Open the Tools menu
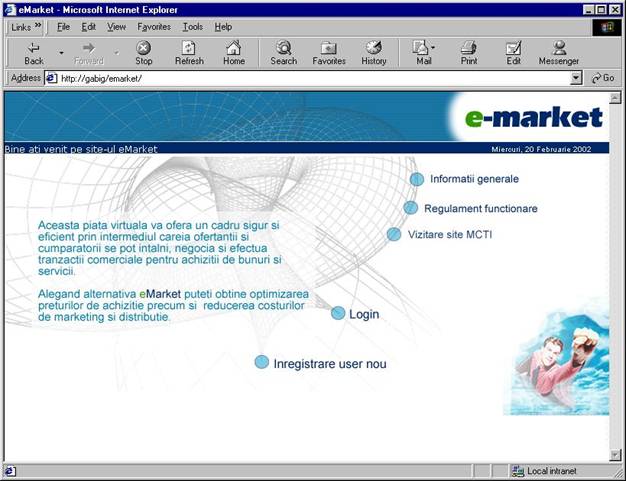This screenshot has width=626, height=481. point(191,27)
